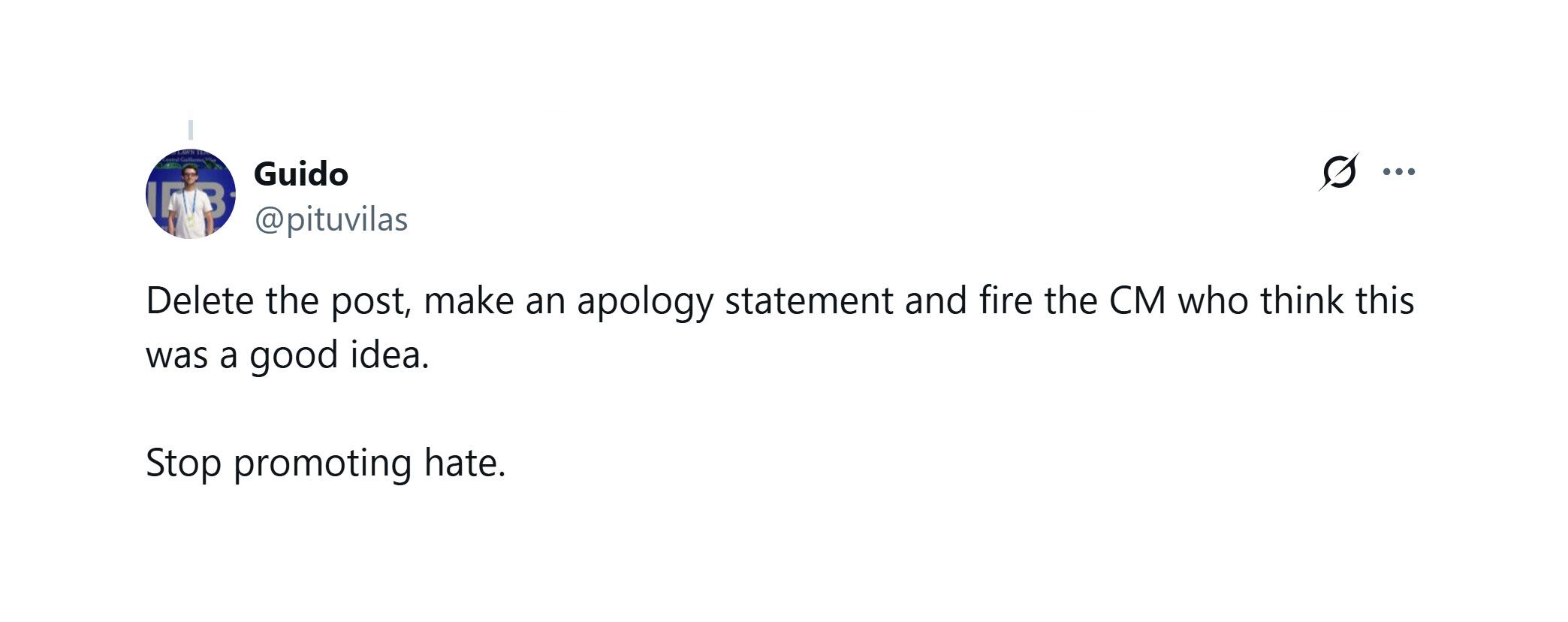Click the "Stop promoting hate." line
The width and height of the screenshot is (1568, 622).
[x=325, y=462]
